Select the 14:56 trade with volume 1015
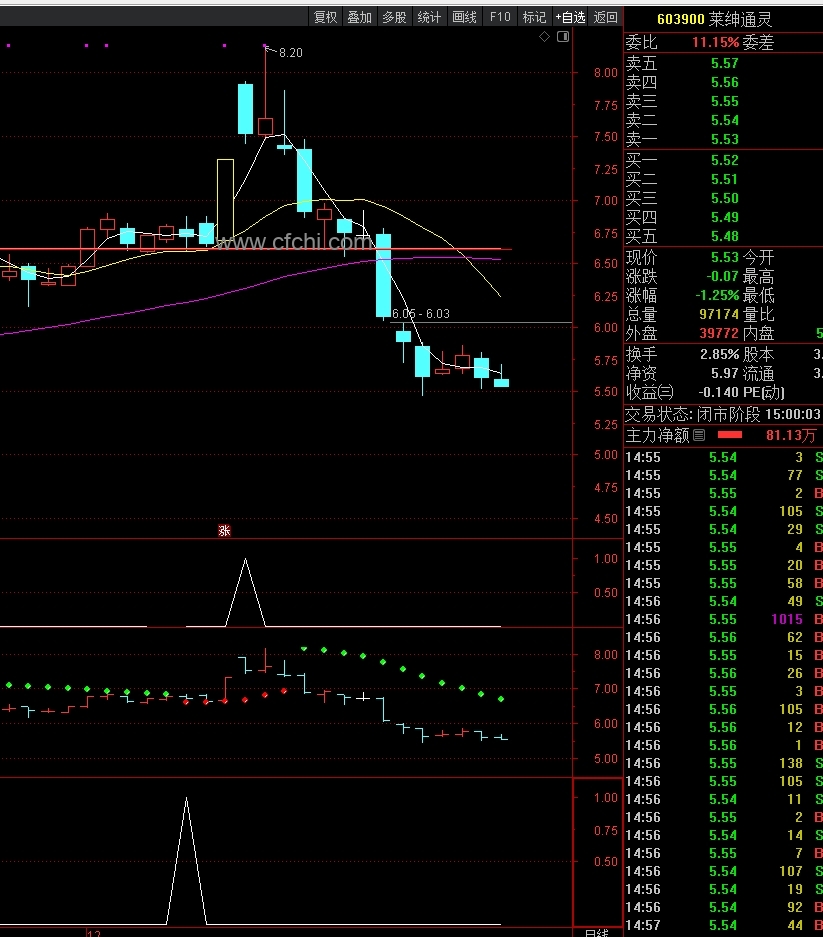This screenshot has height=937, width=823. pos(723,619)
